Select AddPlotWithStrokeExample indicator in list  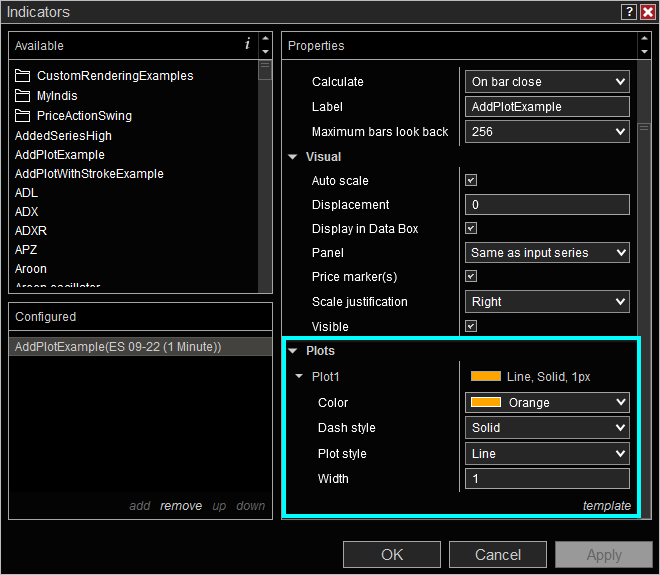click(x=89, y=174)
